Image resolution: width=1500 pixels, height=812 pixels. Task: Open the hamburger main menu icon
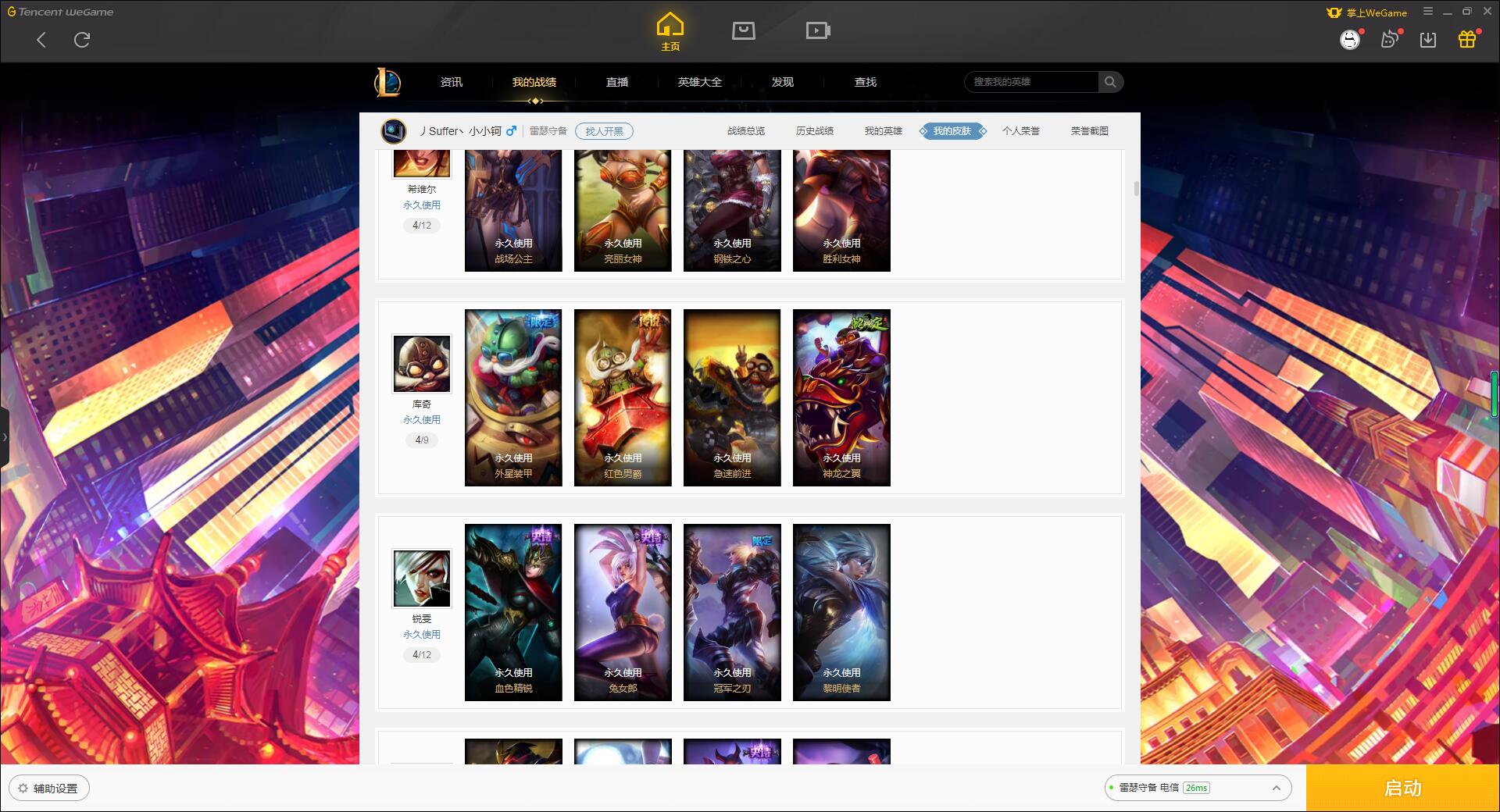point(1428,12)
